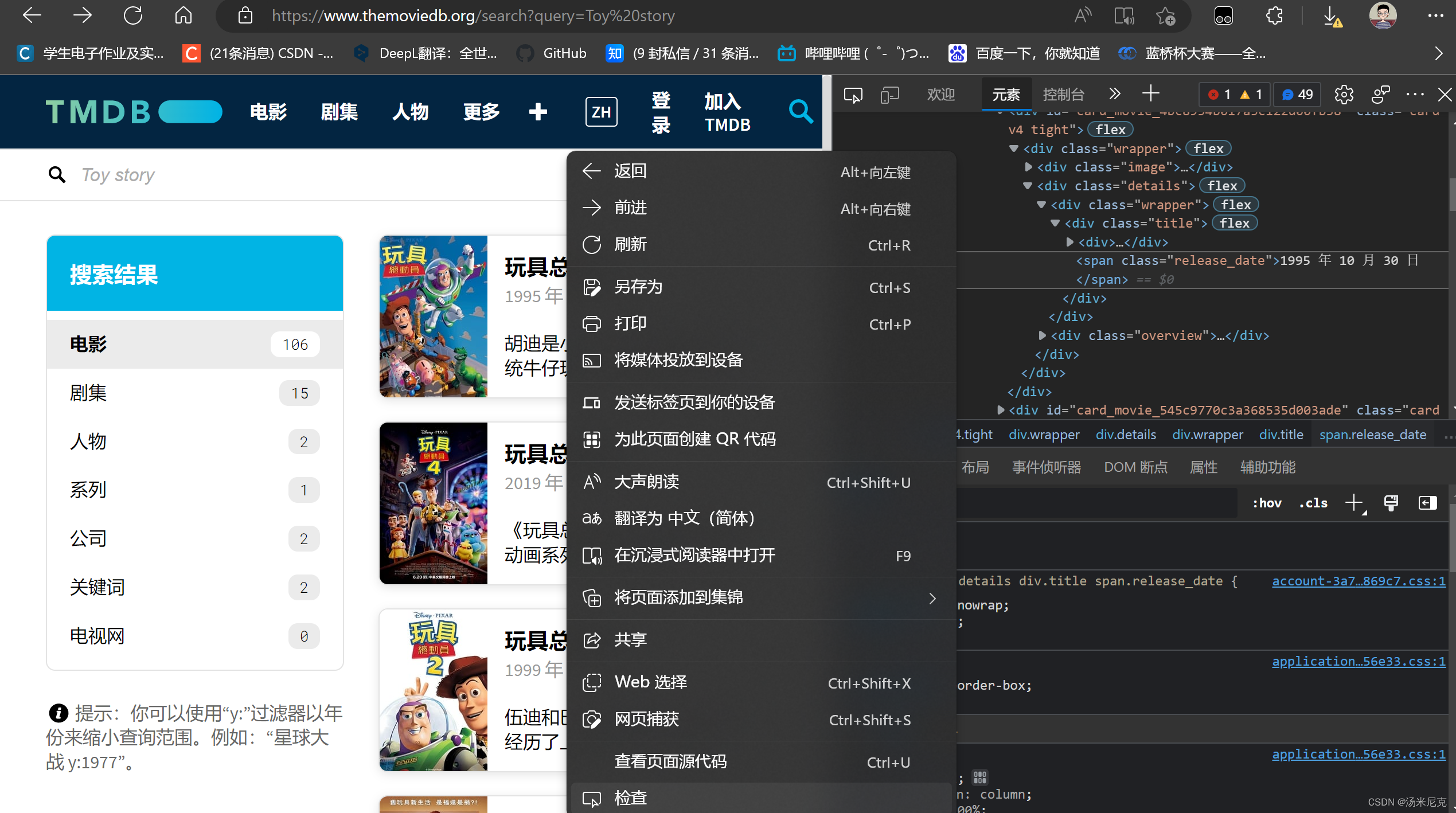Click the TMDB logo
The height and width of the screenshot is (813, 1456).
tap(134, 112)
